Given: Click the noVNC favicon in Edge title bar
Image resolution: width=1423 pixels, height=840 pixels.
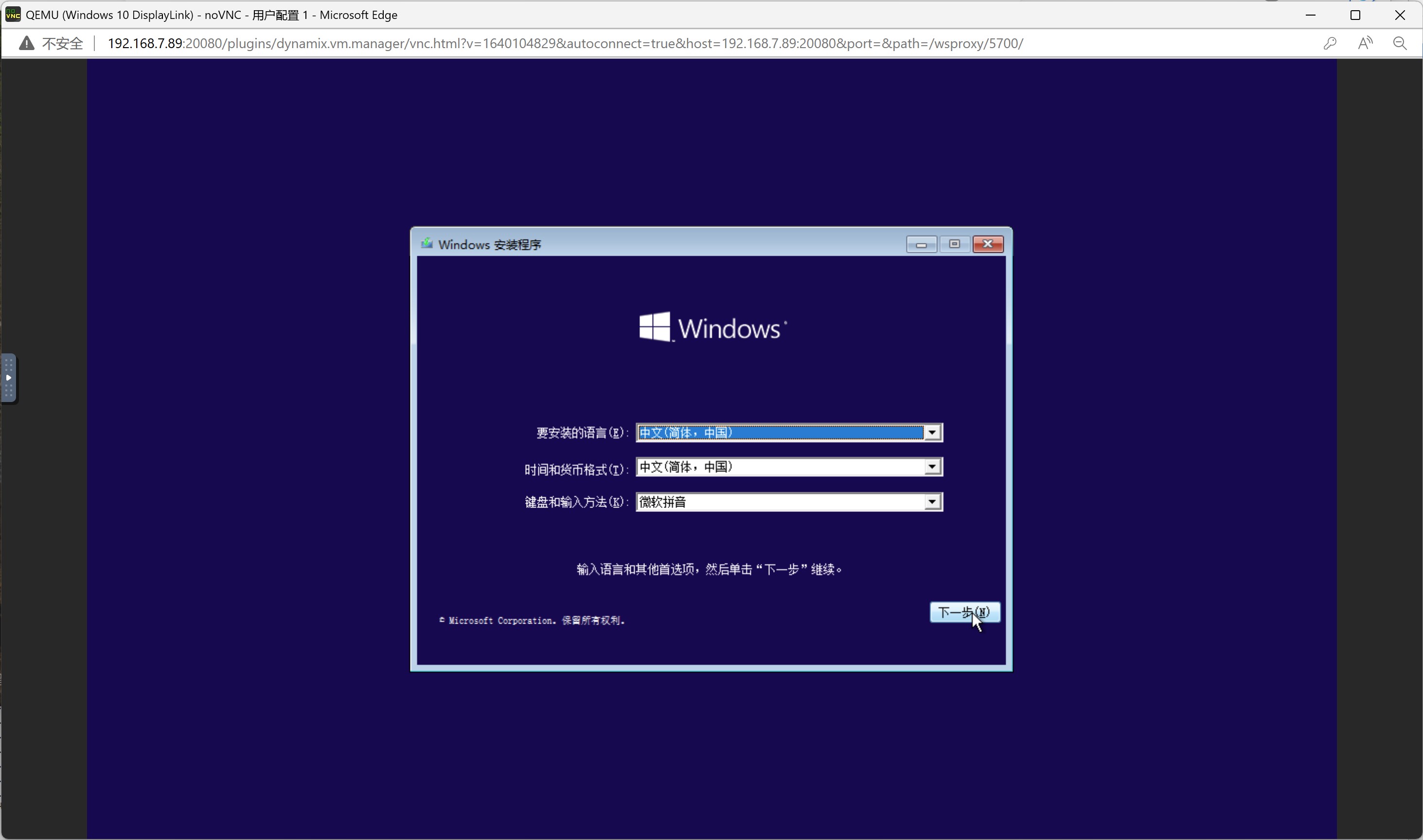Looking at the screenshot, I should click(13, 15).
